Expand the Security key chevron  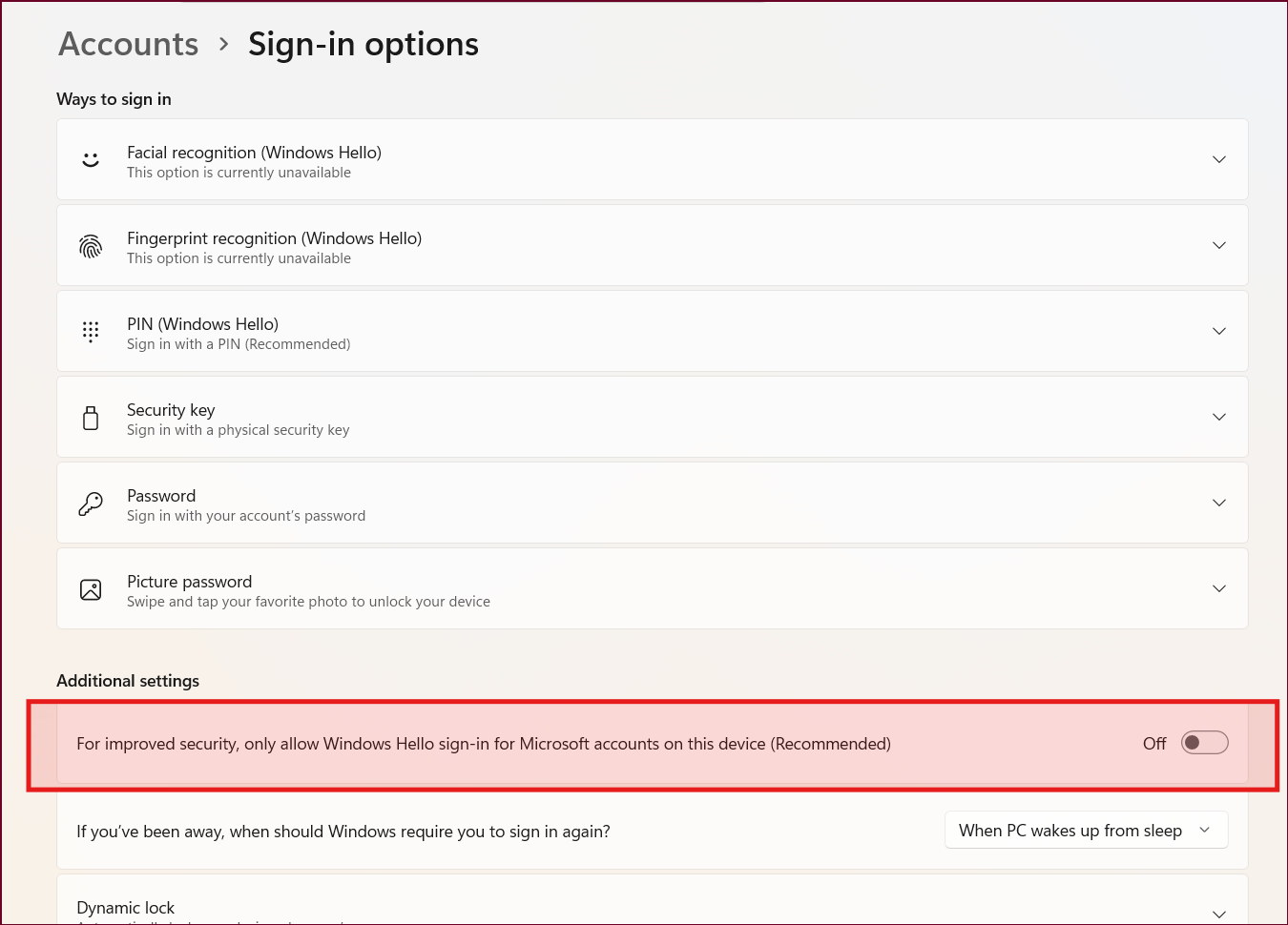pyautogui.click(x=1219, y=417)
